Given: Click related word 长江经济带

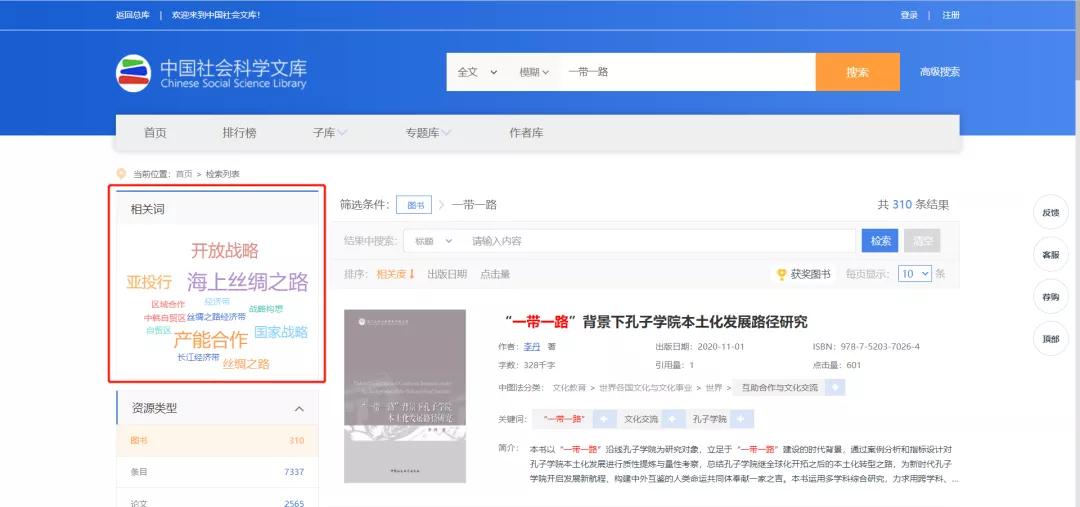Looking at the screenshot, I should pos(198,358).
